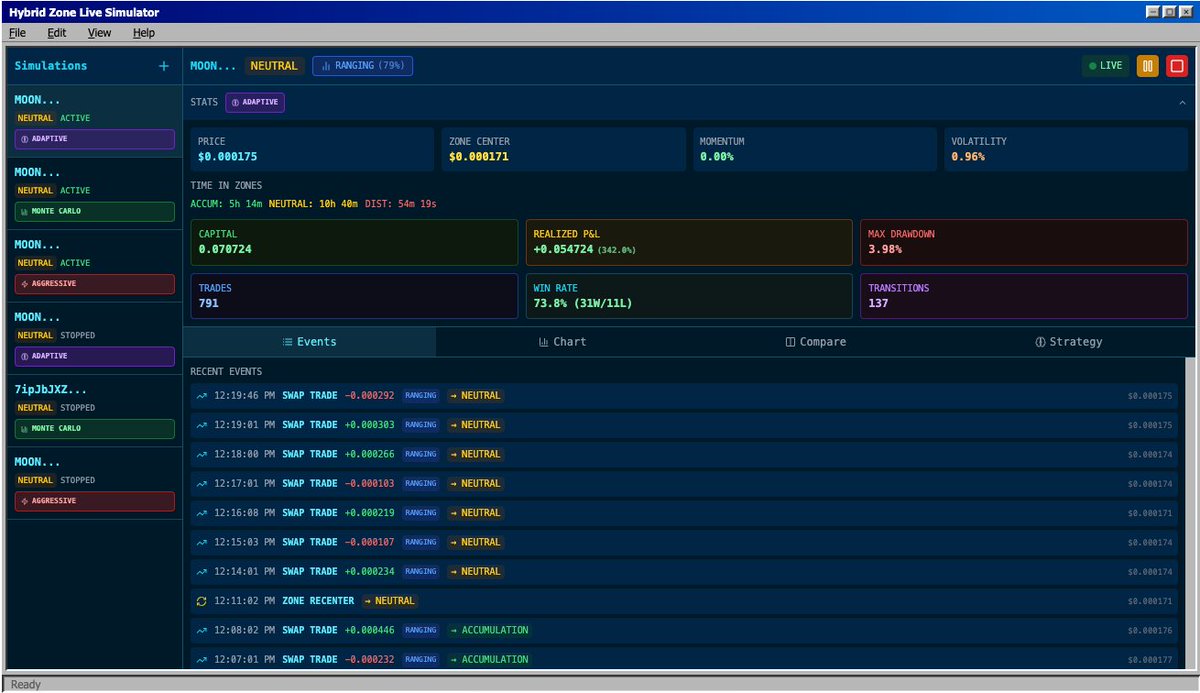Select active MOON simulation with AGGRESSIVE strategy
The height and width of the screenshot is (693, 1200).
pyautogui.click(x=95, y=266)
